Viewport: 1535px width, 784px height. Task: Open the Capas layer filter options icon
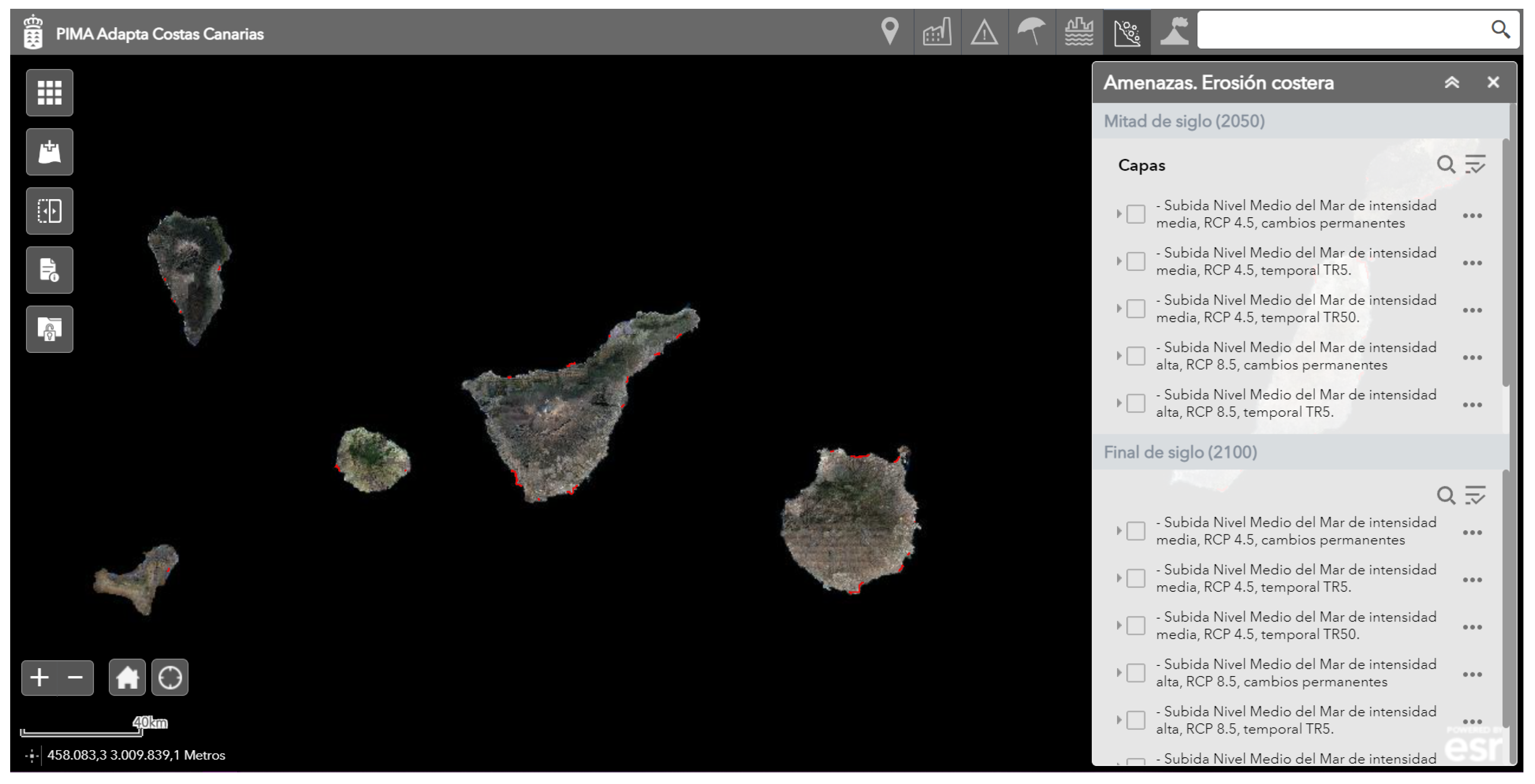click(1475, 164)
